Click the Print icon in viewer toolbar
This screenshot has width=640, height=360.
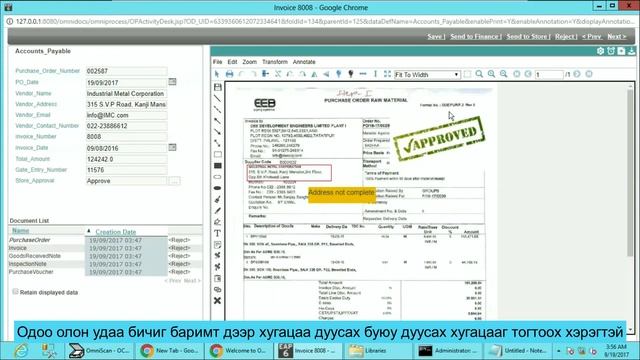[229, 74]
